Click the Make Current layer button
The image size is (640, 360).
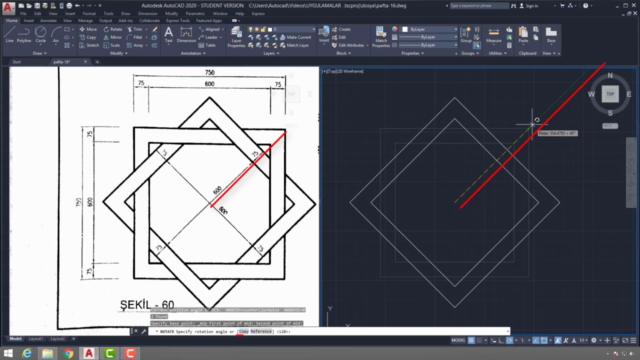coord(296,37)
